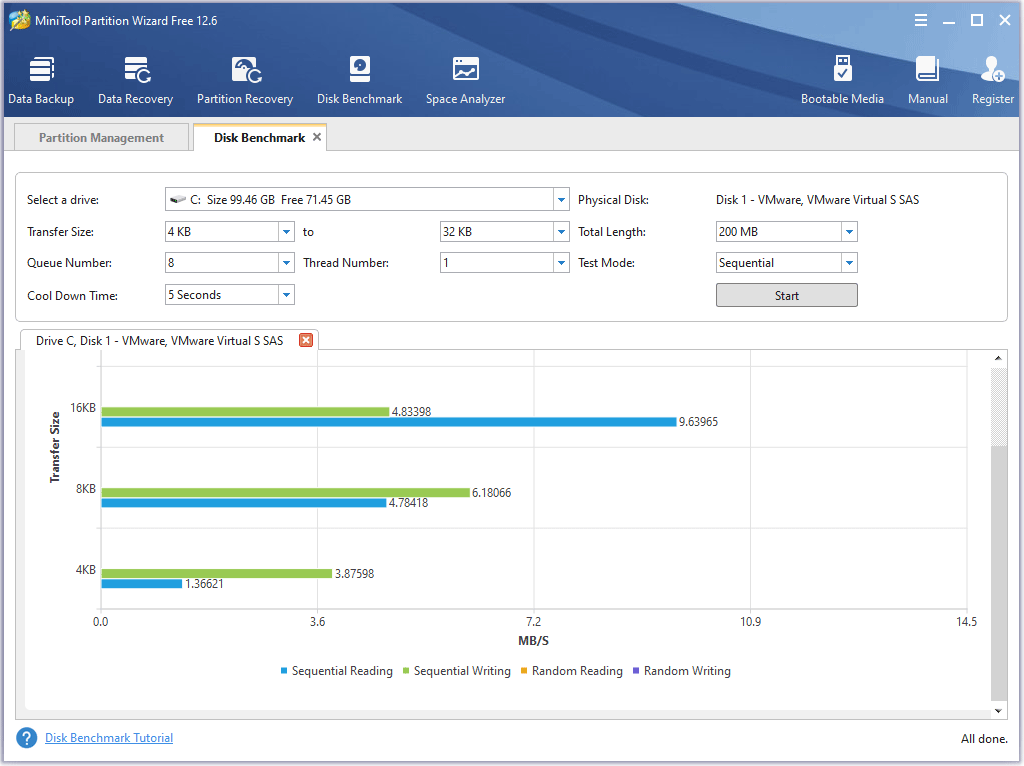Screen dimensions: 1024x766
Task: Launch the Data Recovery tool
Action: point(136,80)
